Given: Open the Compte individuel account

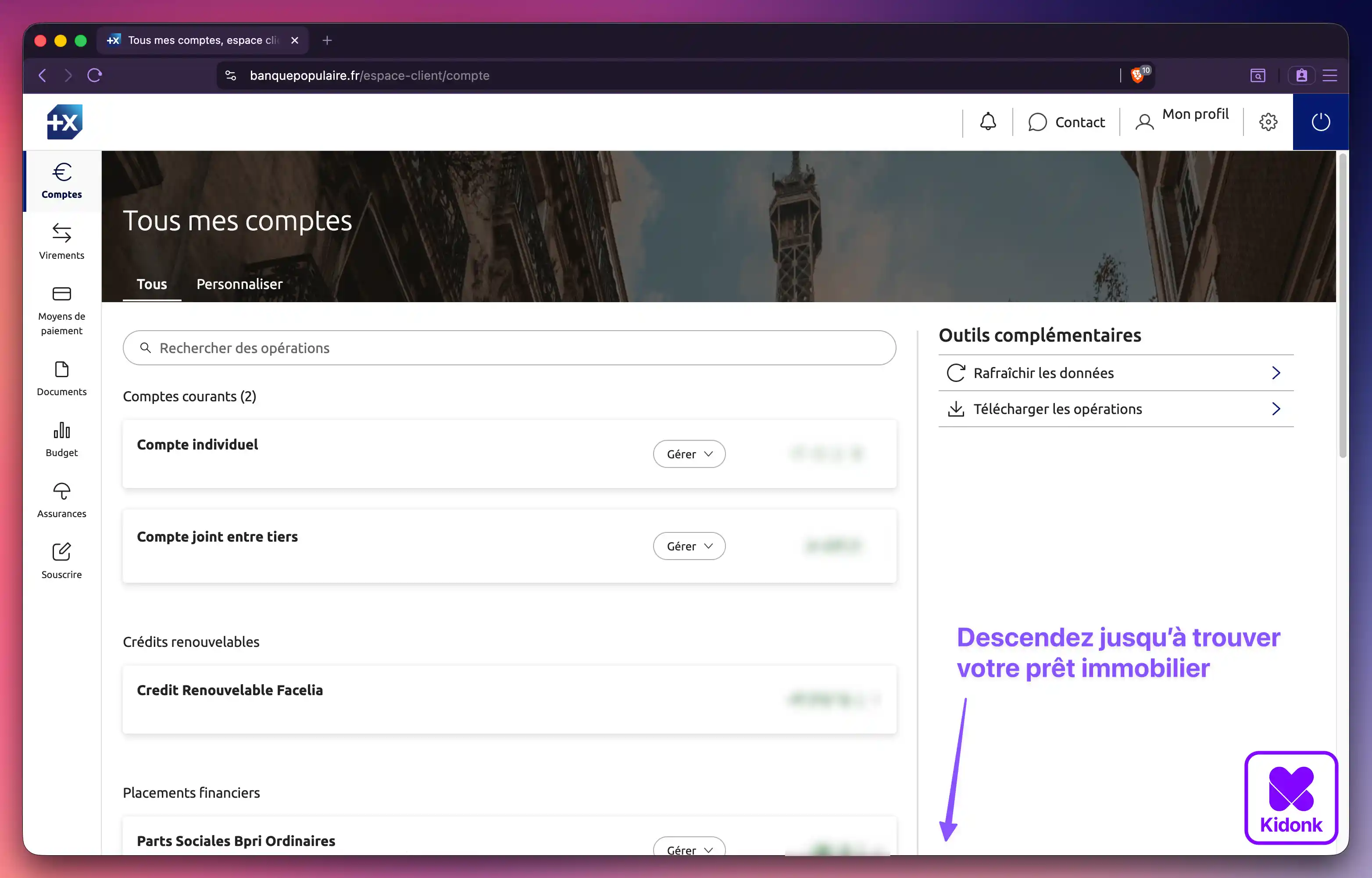Looking at the screenshot, I should click(x=509, y=454).
